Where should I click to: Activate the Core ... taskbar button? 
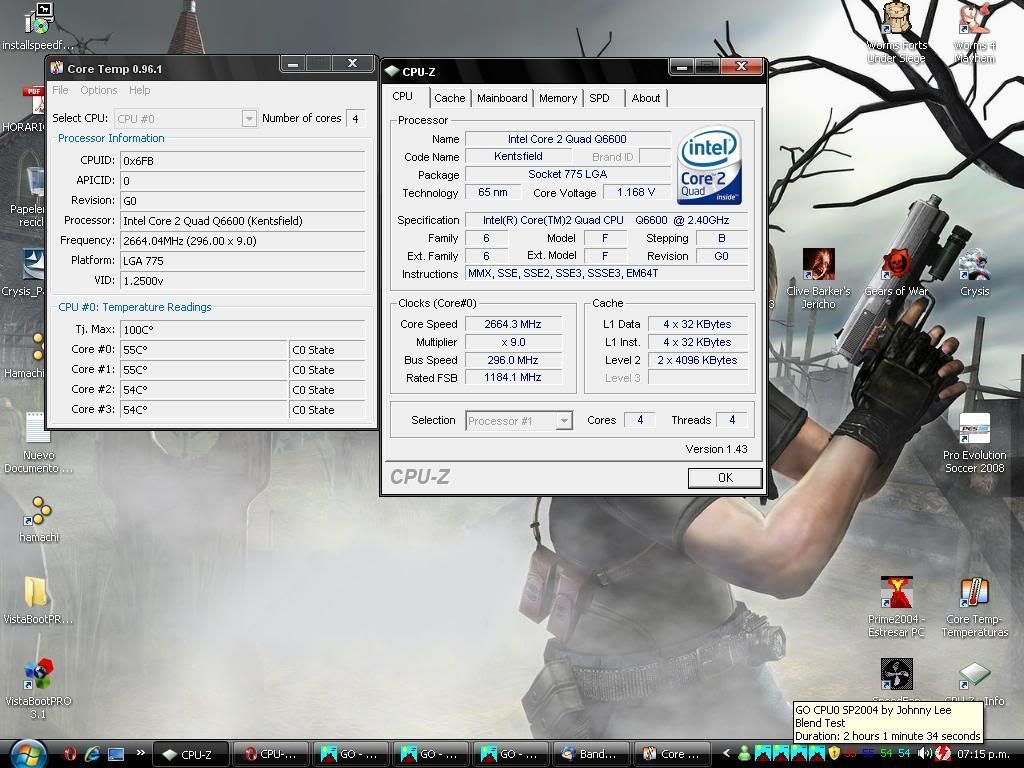click(x=671, y=754)
